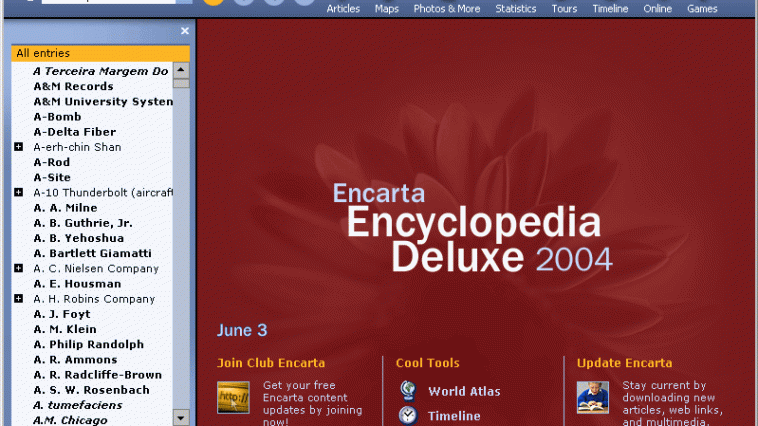The width and height of the screenshot is (758, 426).
Task: Select the A. B. Guthrie, Jr. entry
Action: click(x=83, y=223)
